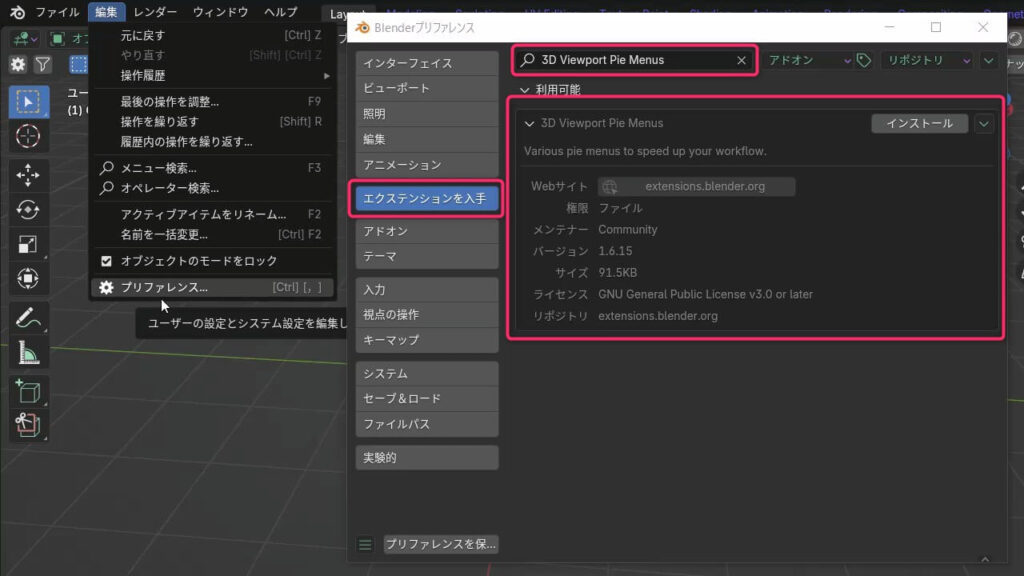Select the Scale tool
The width and height of the screenshot is (1024, 576).
(28, 244)
